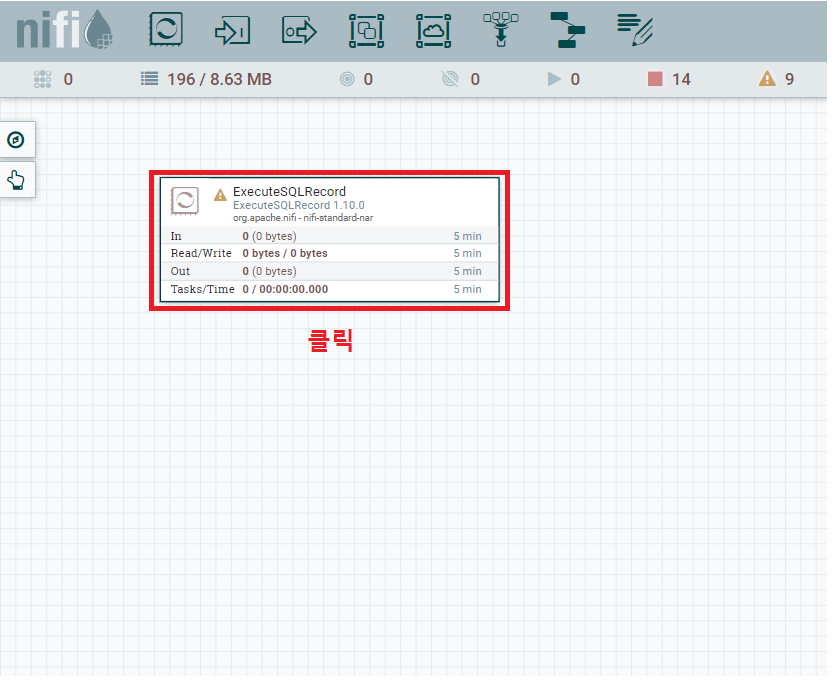The height and width of the screenshot is (688, 832).
Task: Click '0 / 00:00:00.000' tasks time value
Action: [x=285, y=289]
